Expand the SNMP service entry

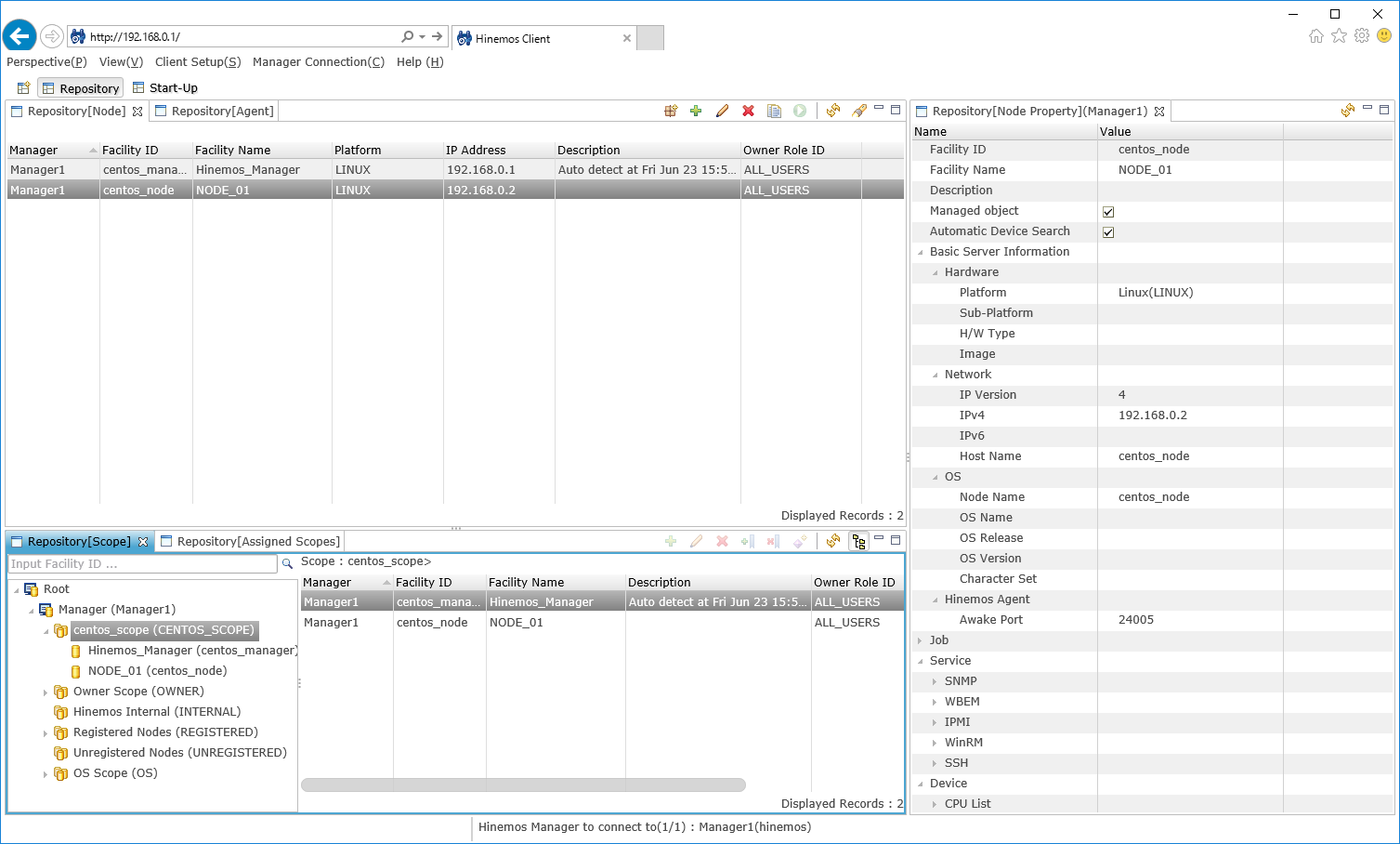click(936, 681)
